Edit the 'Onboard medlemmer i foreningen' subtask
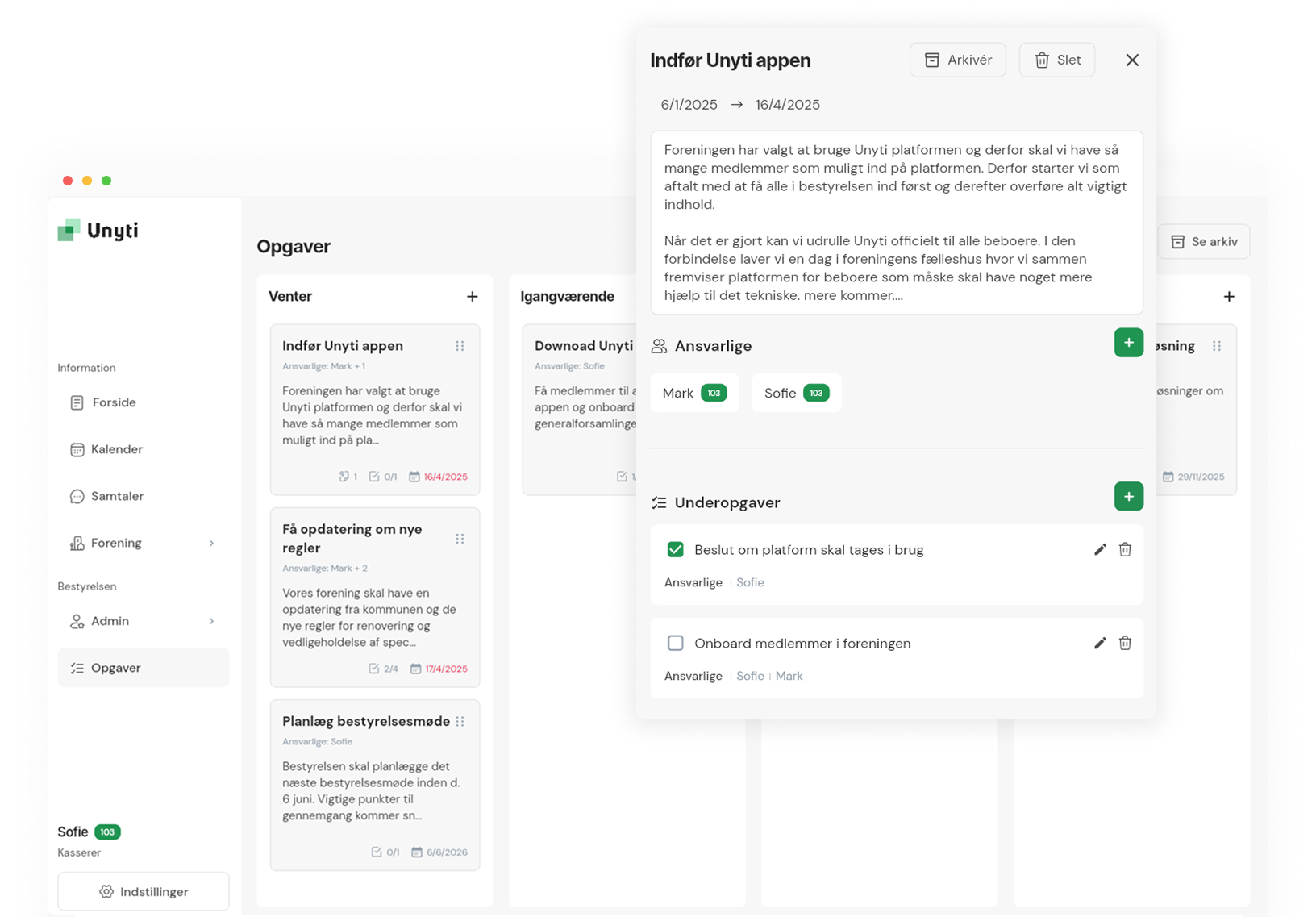Viewport: 1316px width, 917px height. [x=1100, y=644]
